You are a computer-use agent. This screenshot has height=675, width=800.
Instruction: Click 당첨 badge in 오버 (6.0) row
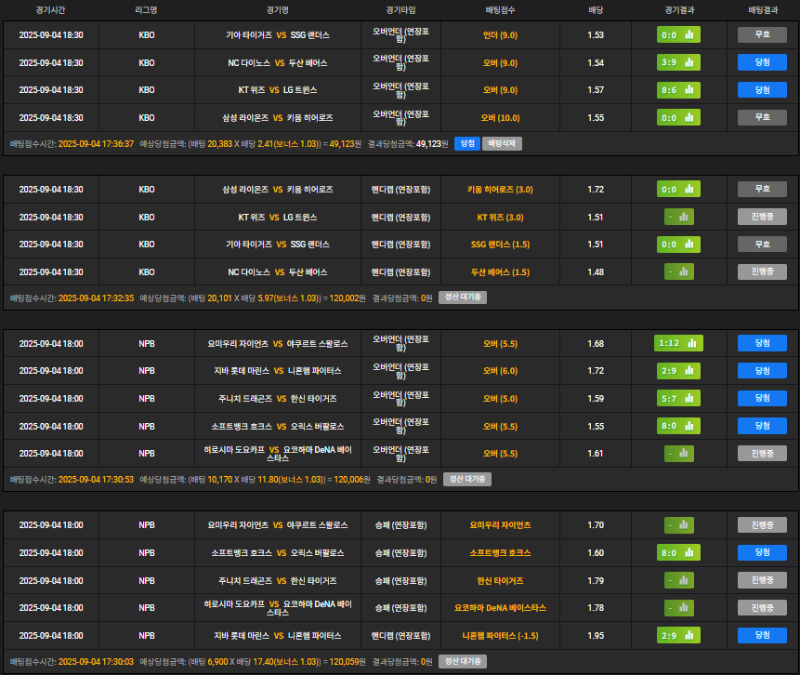pos(762,371)
